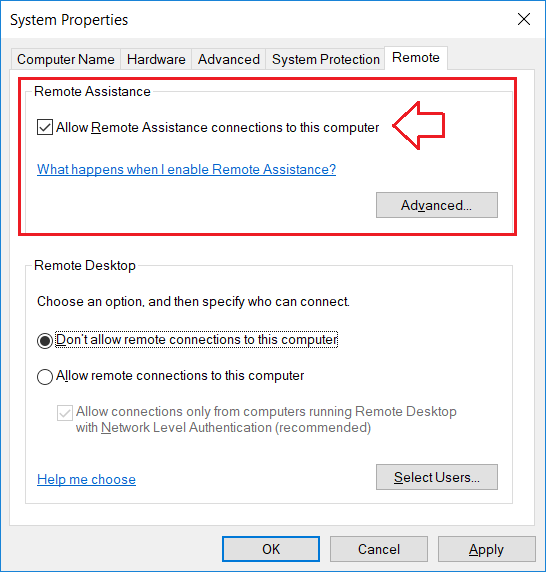Switch to the Computer Name tab

(66, 59)
